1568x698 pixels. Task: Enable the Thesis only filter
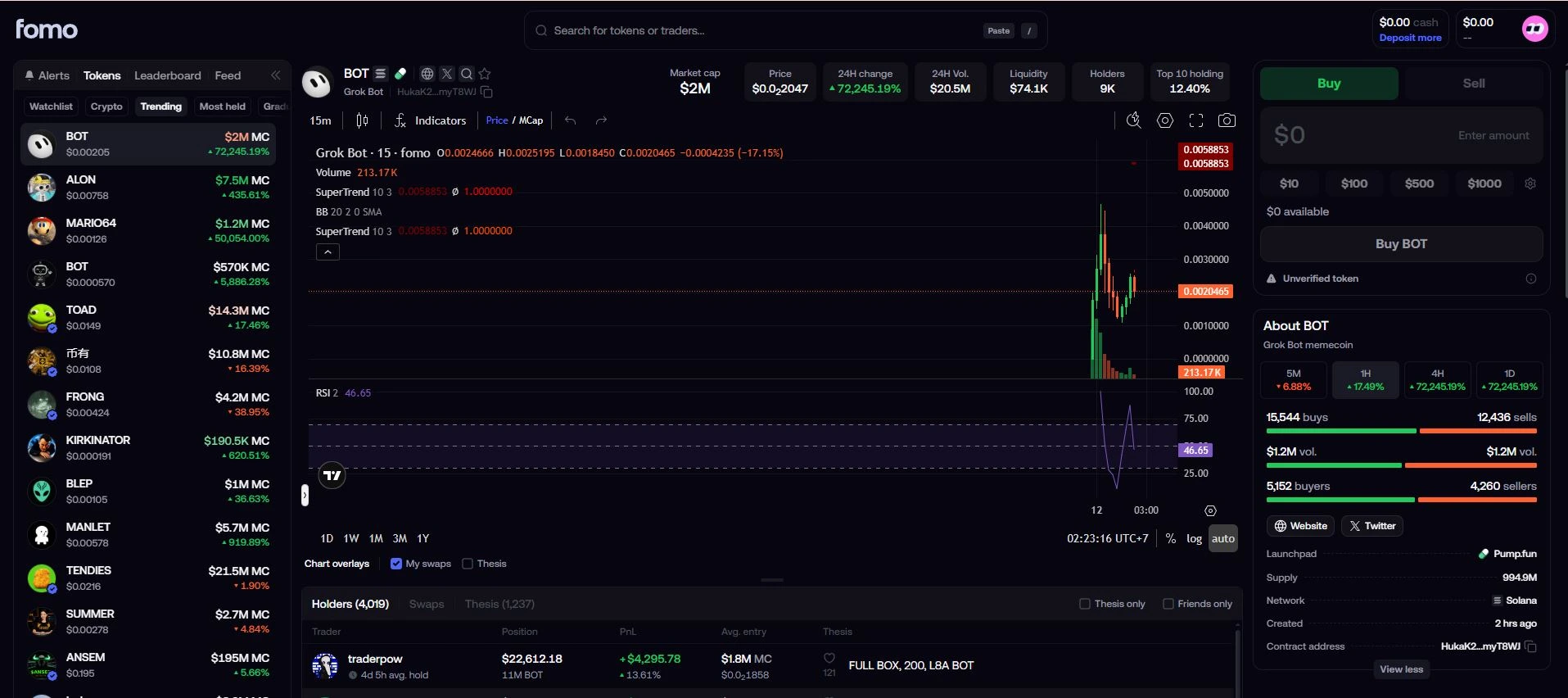point(1085,604)
